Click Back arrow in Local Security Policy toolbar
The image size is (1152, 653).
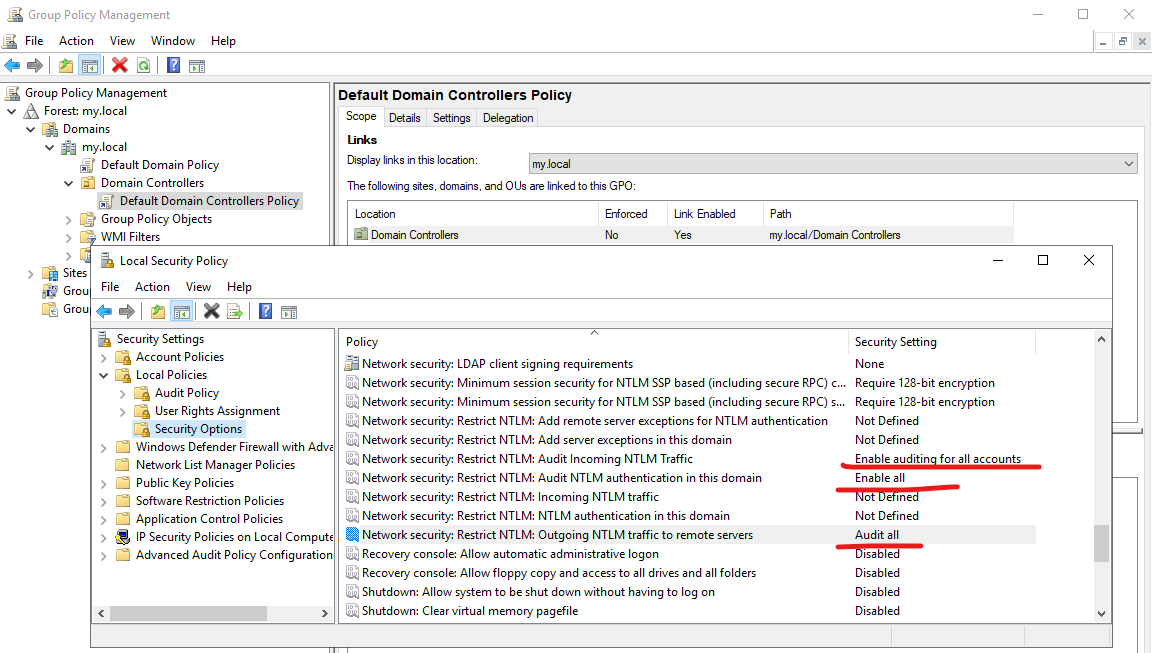[x=104, y=311]
